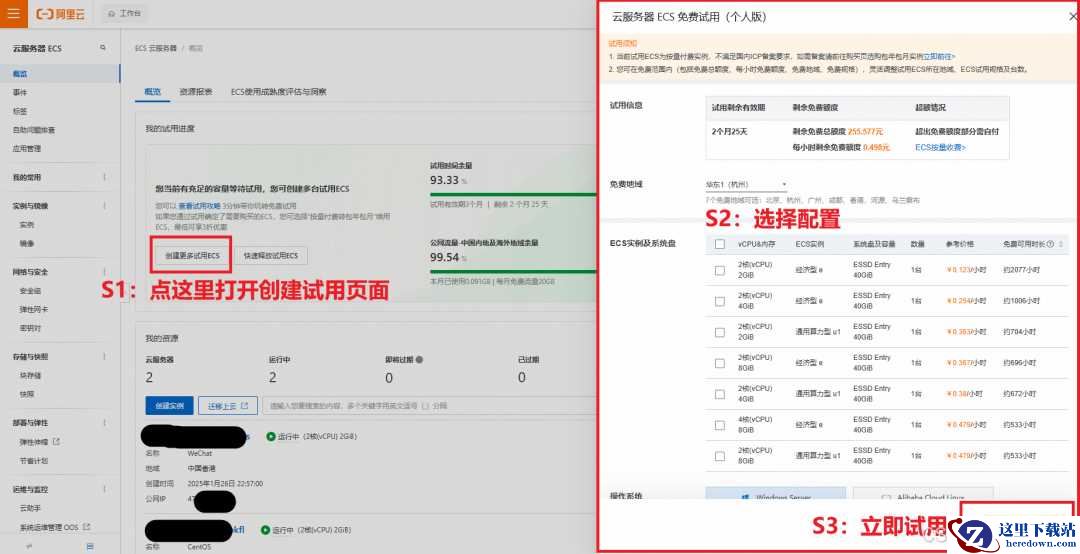1080x554 pixels.
Task: Click the Windows logo in Windows Server option
Action: tap(745, 497)
